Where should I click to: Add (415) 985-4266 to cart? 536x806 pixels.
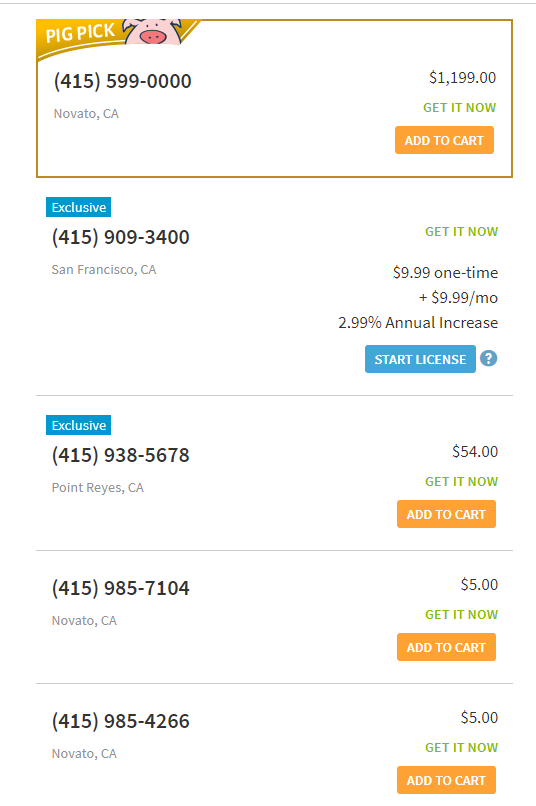point(446,780)
